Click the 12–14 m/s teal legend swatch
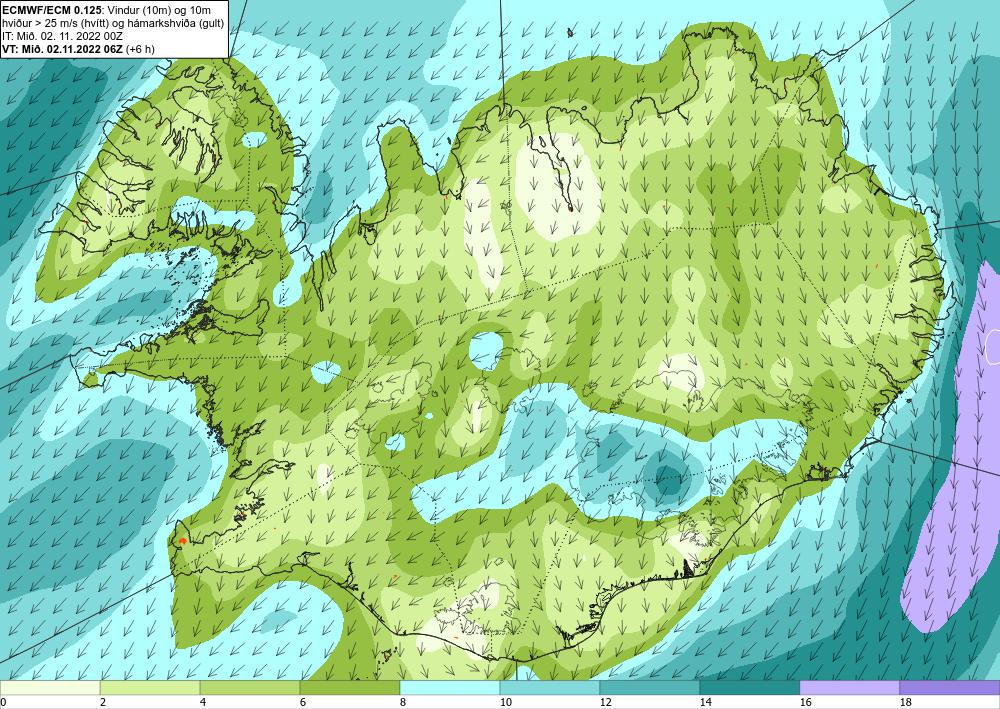This screenshot has width=1000, height=709. 650,687
